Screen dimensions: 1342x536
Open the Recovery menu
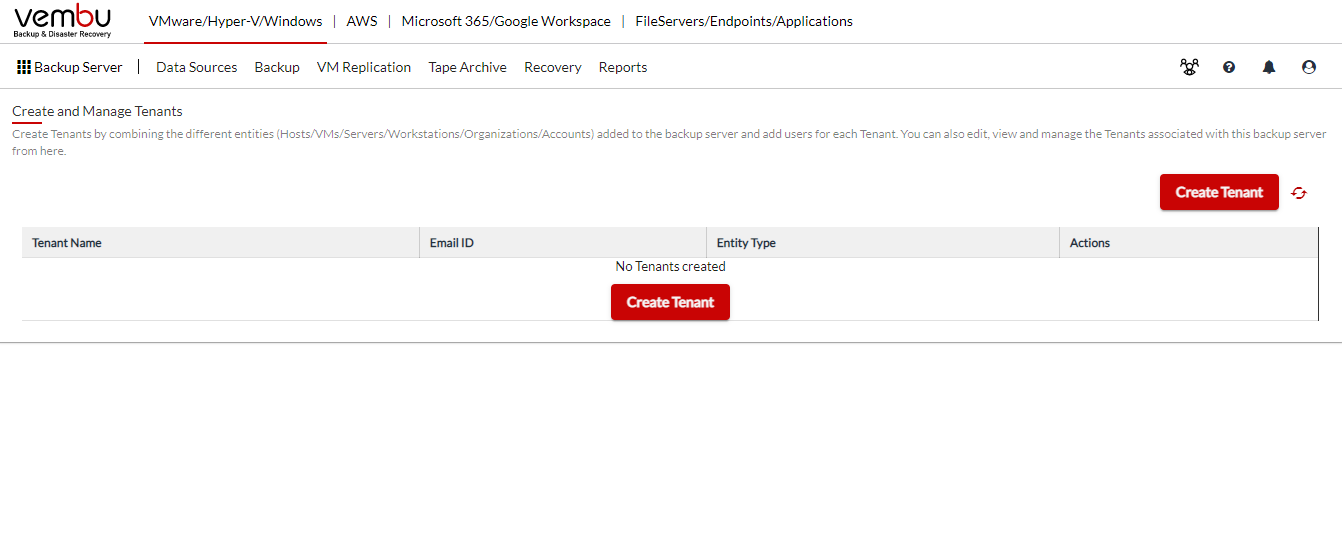tap(553, 67)
